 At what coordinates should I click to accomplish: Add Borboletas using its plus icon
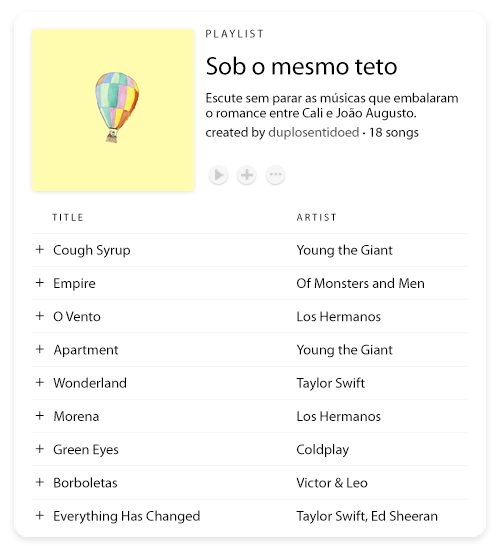[x=40, y=482]
